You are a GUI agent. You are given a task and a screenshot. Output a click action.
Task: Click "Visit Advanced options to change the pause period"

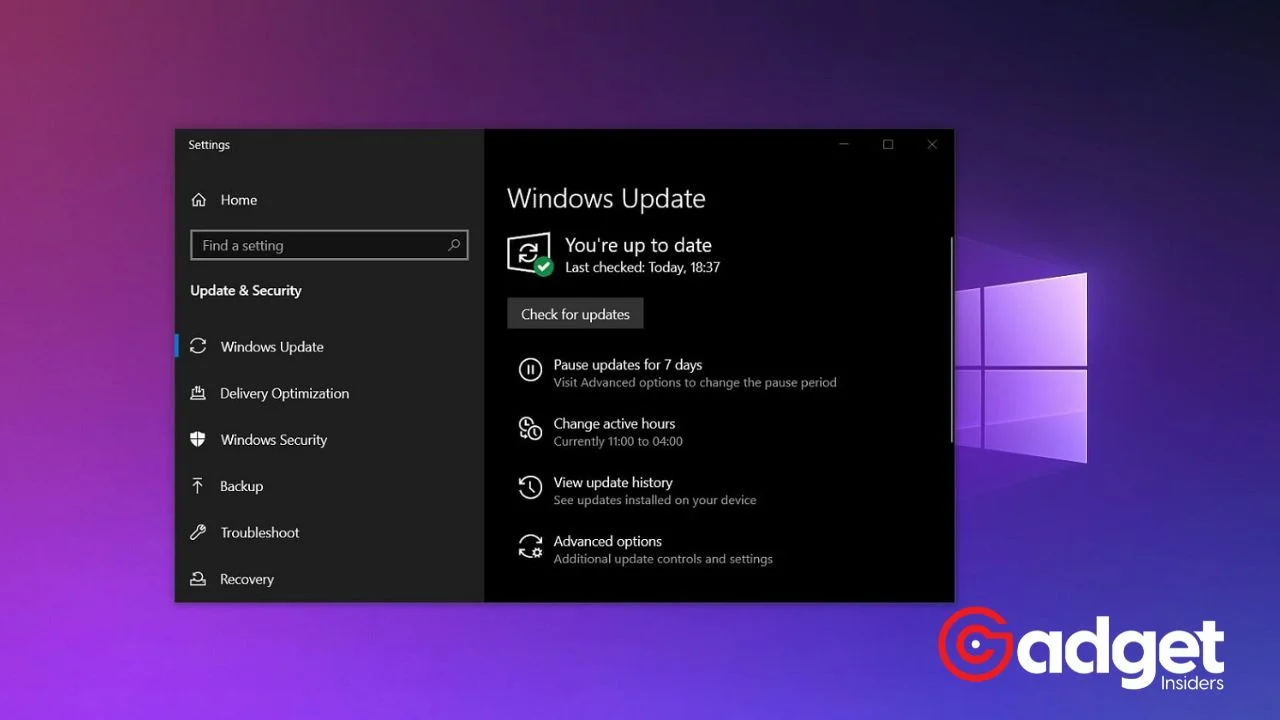click(695, 382)
